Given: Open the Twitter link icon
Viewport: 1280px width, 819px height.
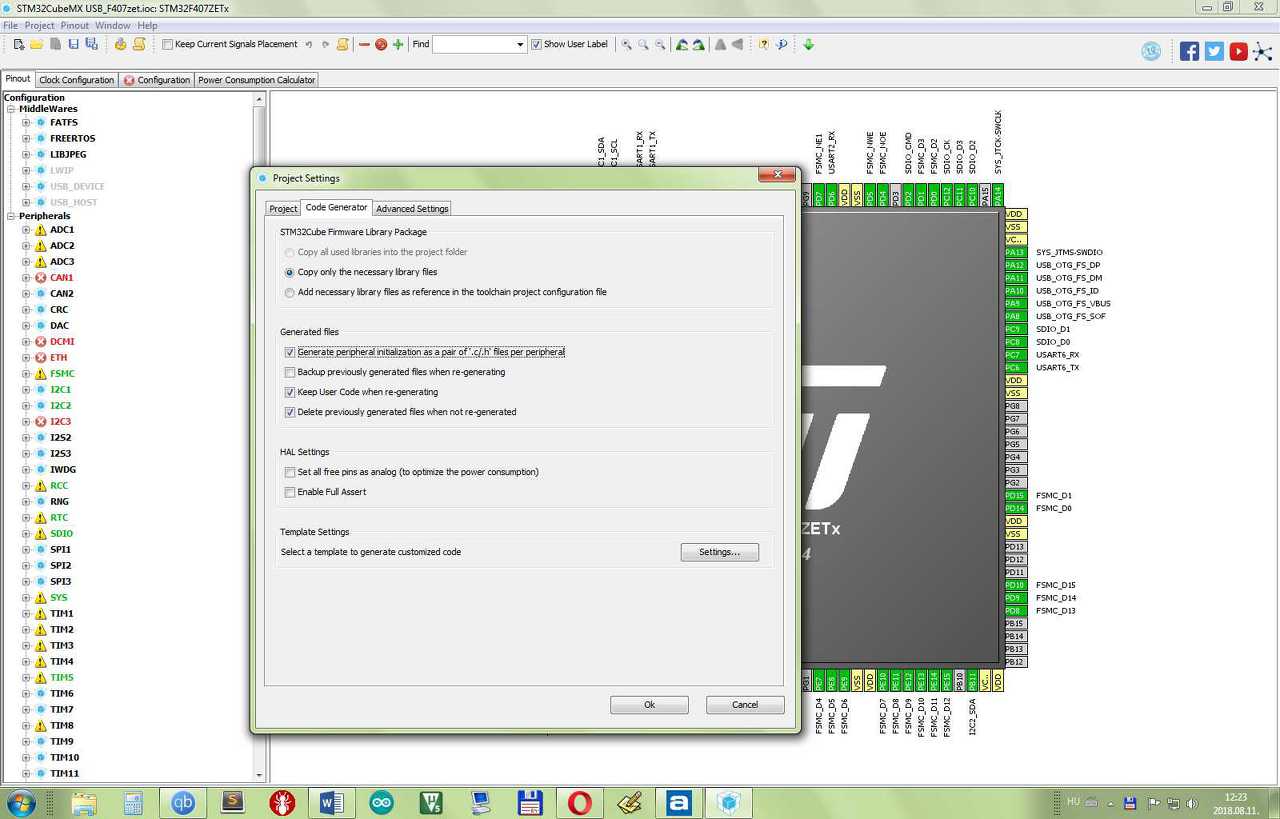Looking at the screenshot, I should click(x=1214, y=51).
